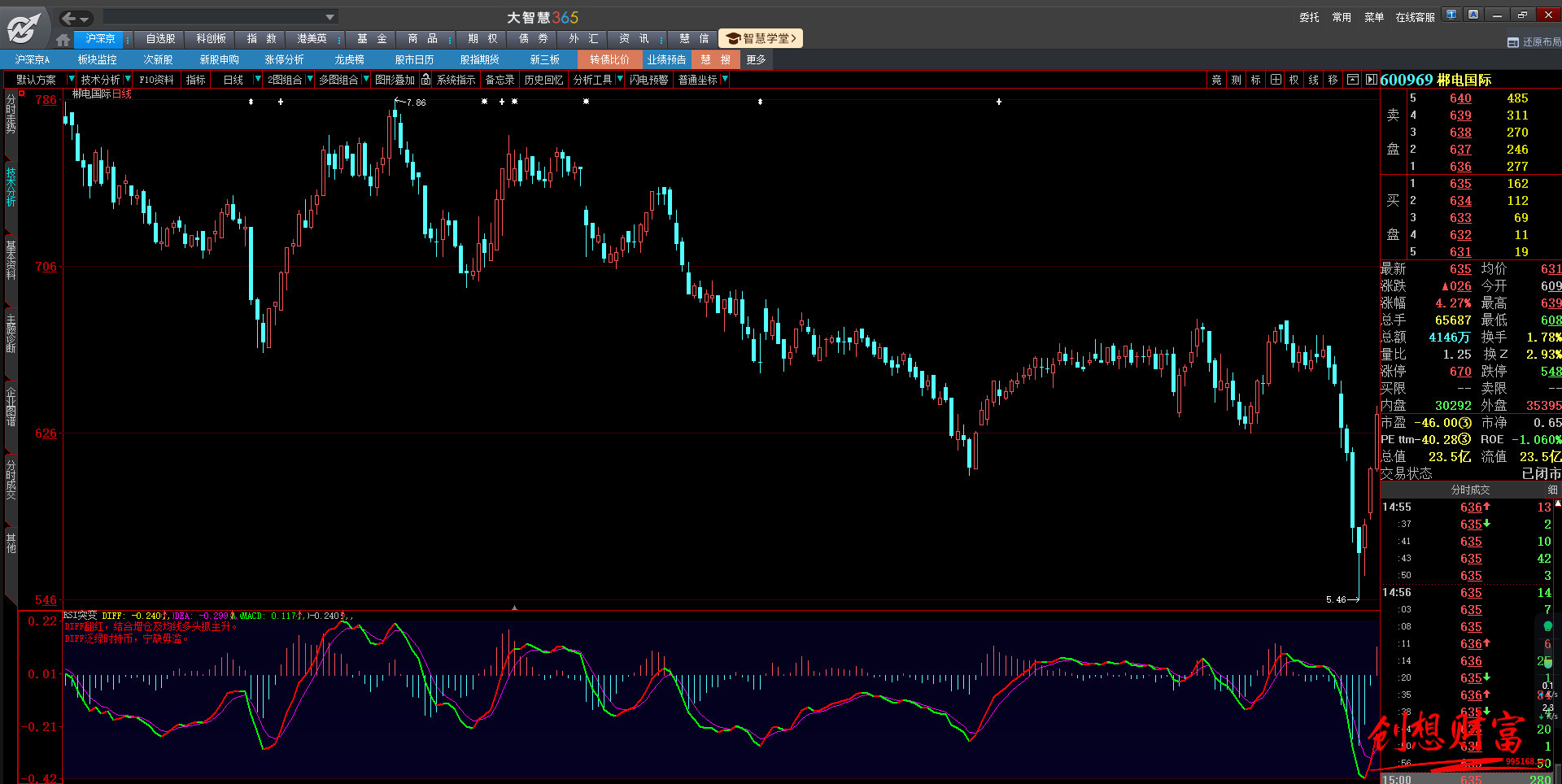Click the panel collapse-up icon next to 移

point(1352,80)
